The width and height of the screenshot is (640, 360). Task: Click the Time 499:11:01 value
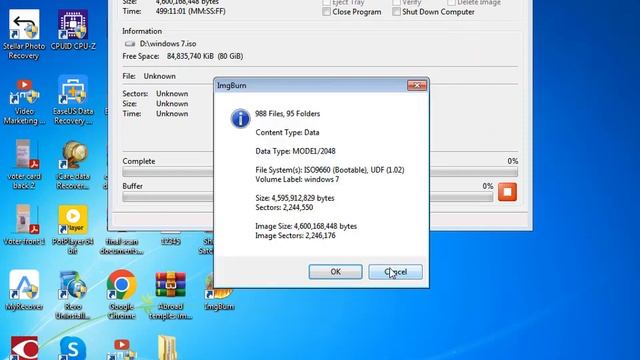coord(190,12)
